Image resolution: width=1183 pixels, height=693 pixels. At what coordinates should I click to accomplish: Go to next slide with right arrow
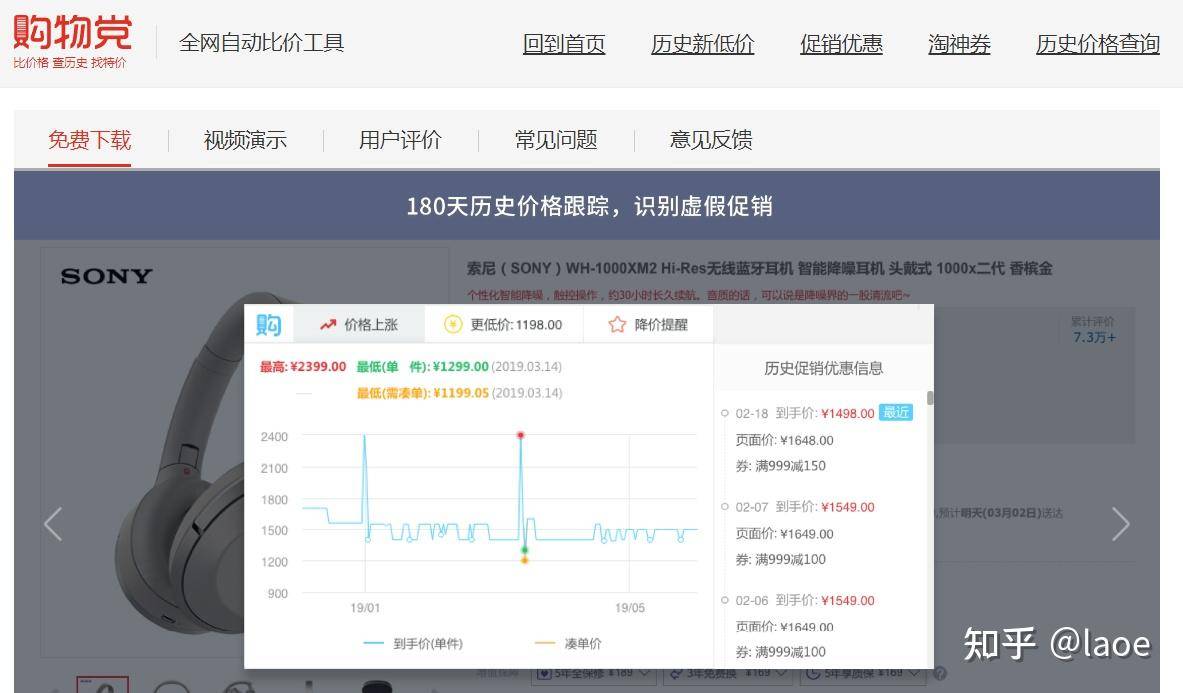1120,524
